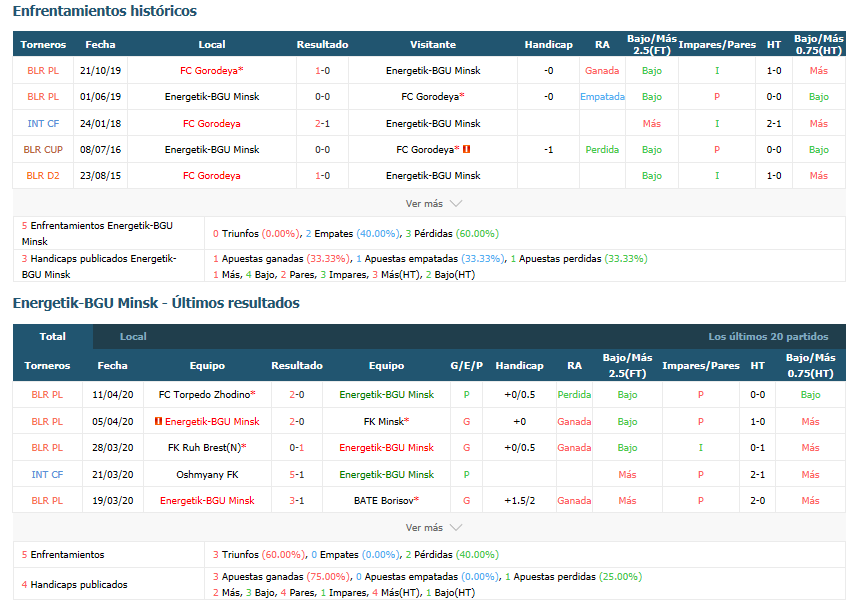Select the 2-0 HT score for BATE match
Viewport: 852px width, 602px height.
pos(757,500)
